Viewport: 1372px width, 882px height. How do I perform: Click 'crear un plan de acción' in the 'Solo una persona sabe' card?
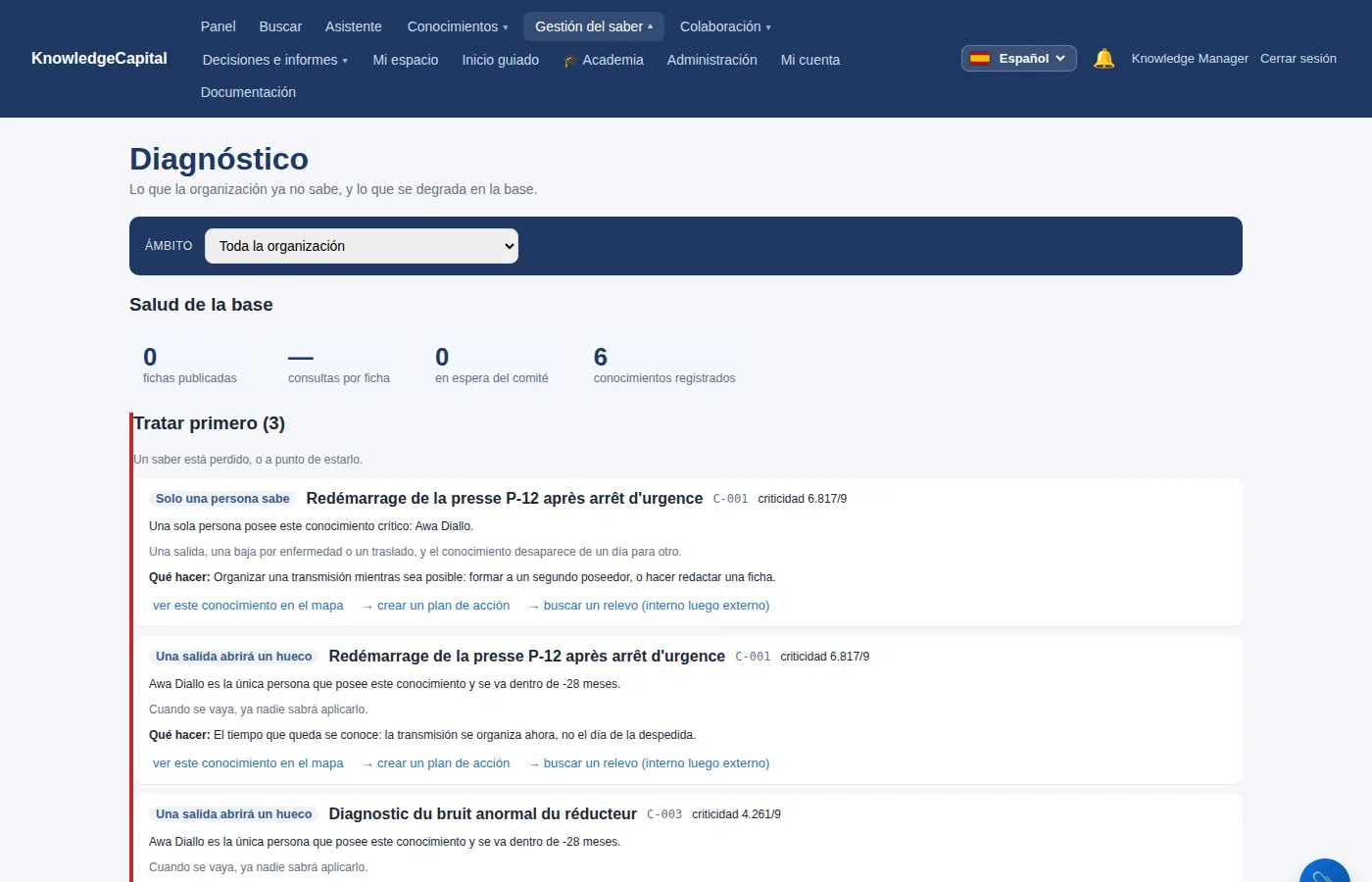(x=437, y=606)
